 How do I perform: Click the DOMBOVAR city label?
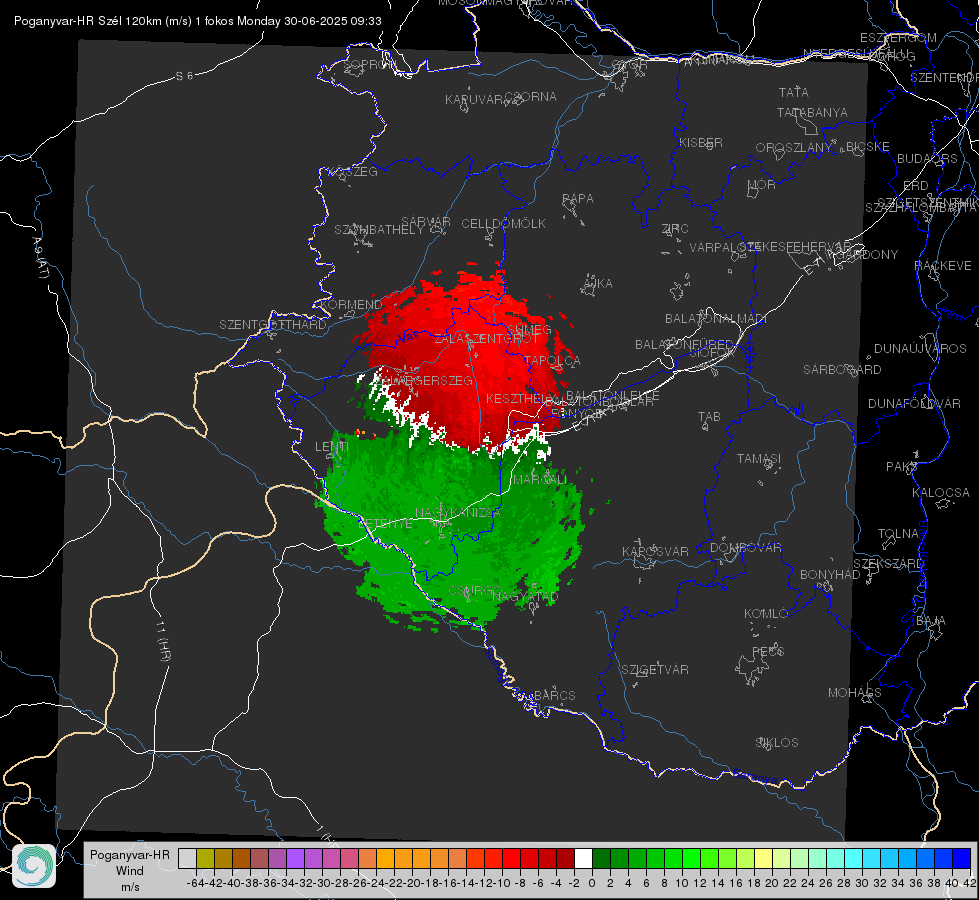coord(745,548)
